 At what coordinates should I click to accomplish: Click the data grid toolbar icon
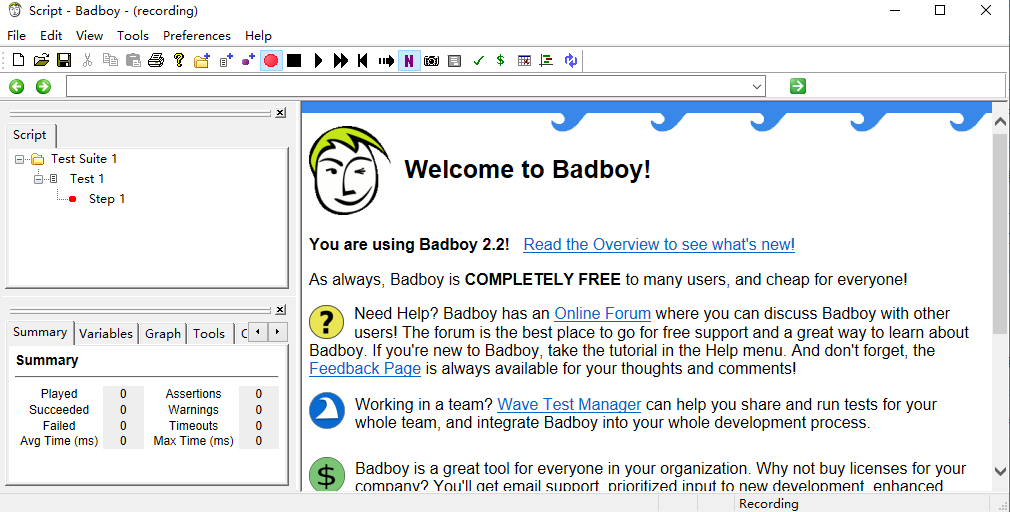coord(524,61)
